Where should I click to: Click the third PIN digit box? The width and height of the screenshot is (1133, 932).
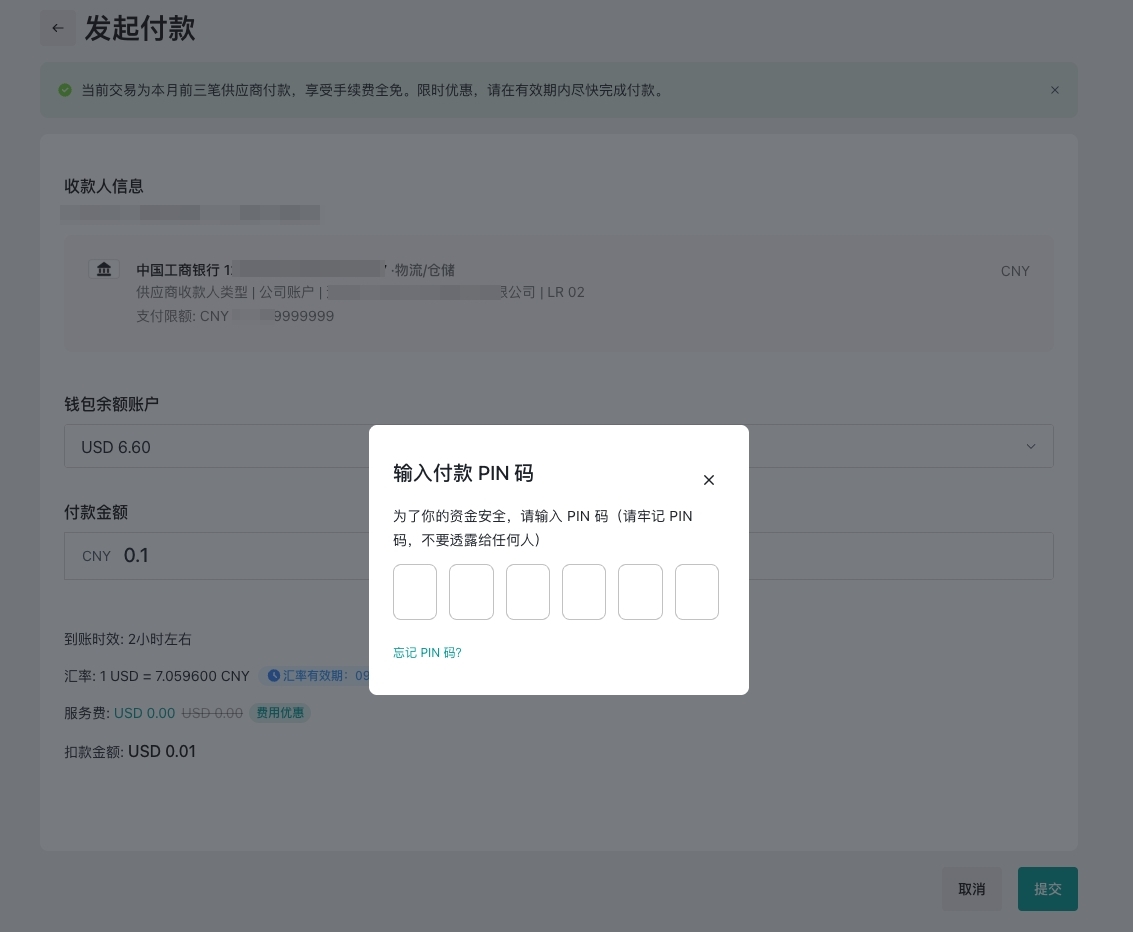tap(528, 592)
